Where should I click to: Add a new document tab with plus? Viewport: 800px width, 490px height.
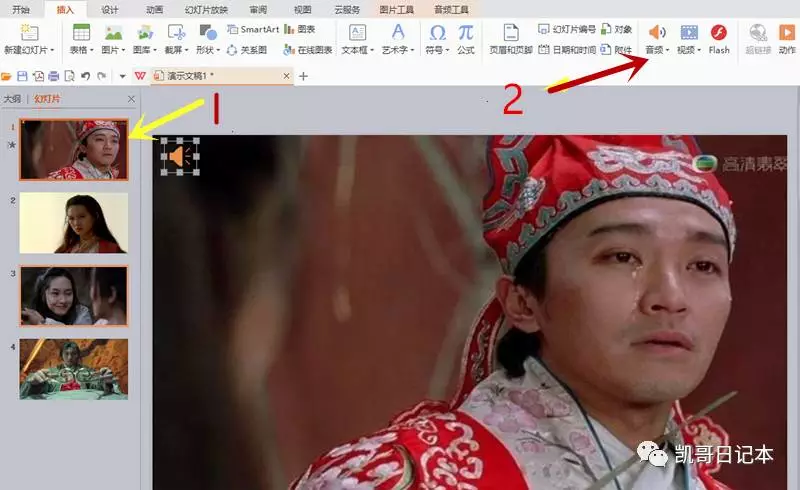[x=303, y=76]
